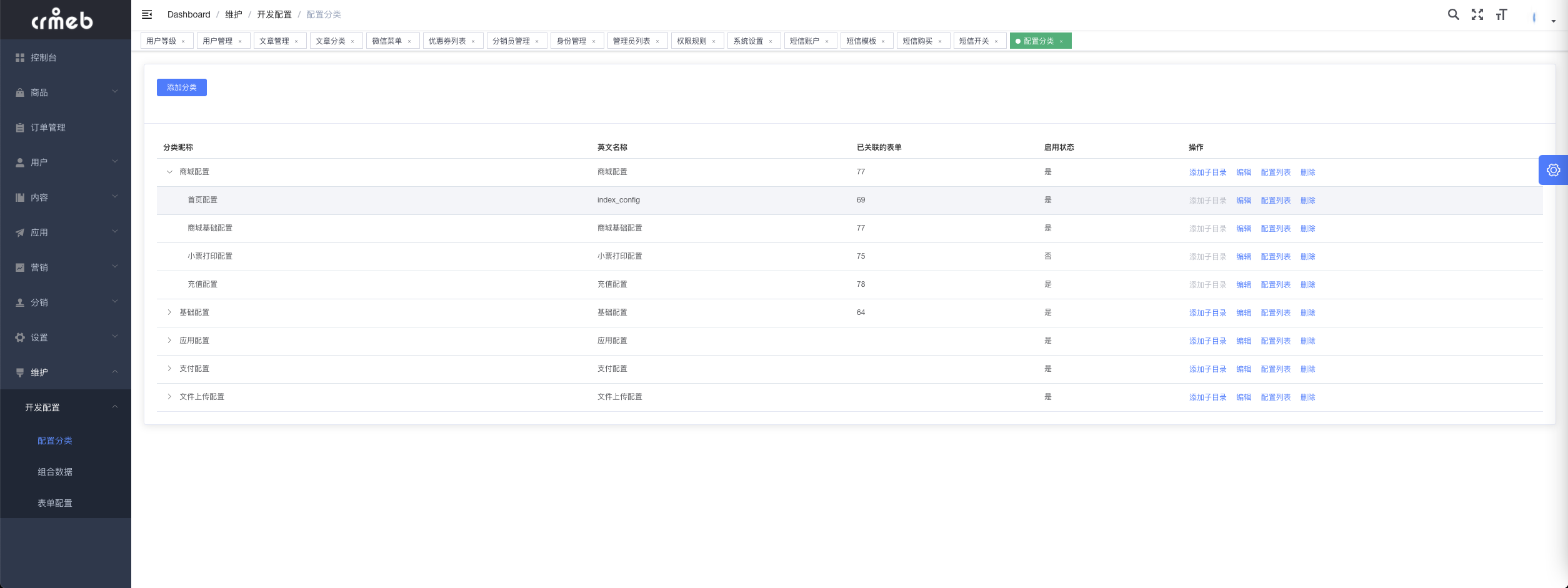Close the 文章管理 tab

coord(296,41)
